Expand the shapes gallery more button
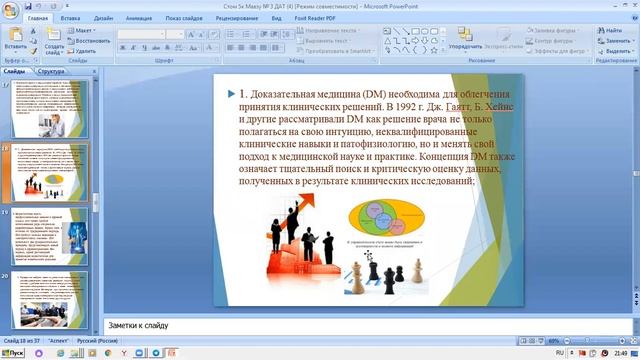 click(443, 51)
